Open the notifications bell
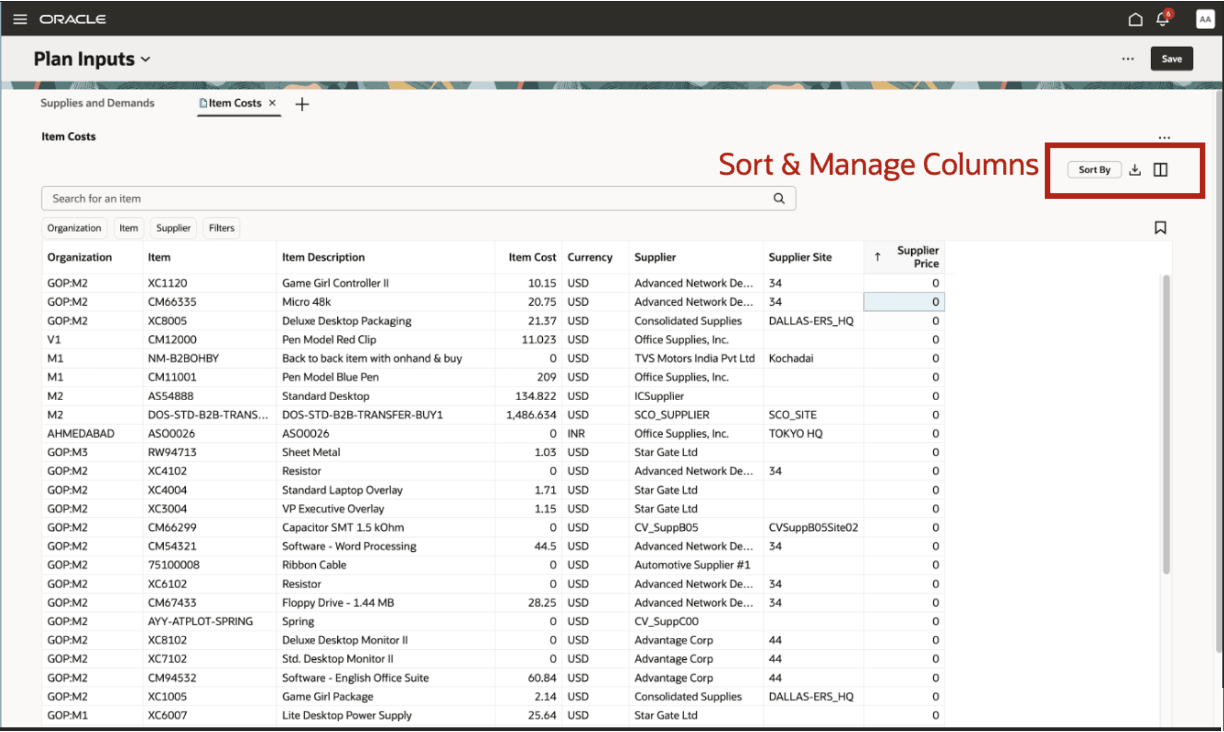Screen dimensions: 1224x732 (1162, 18)
